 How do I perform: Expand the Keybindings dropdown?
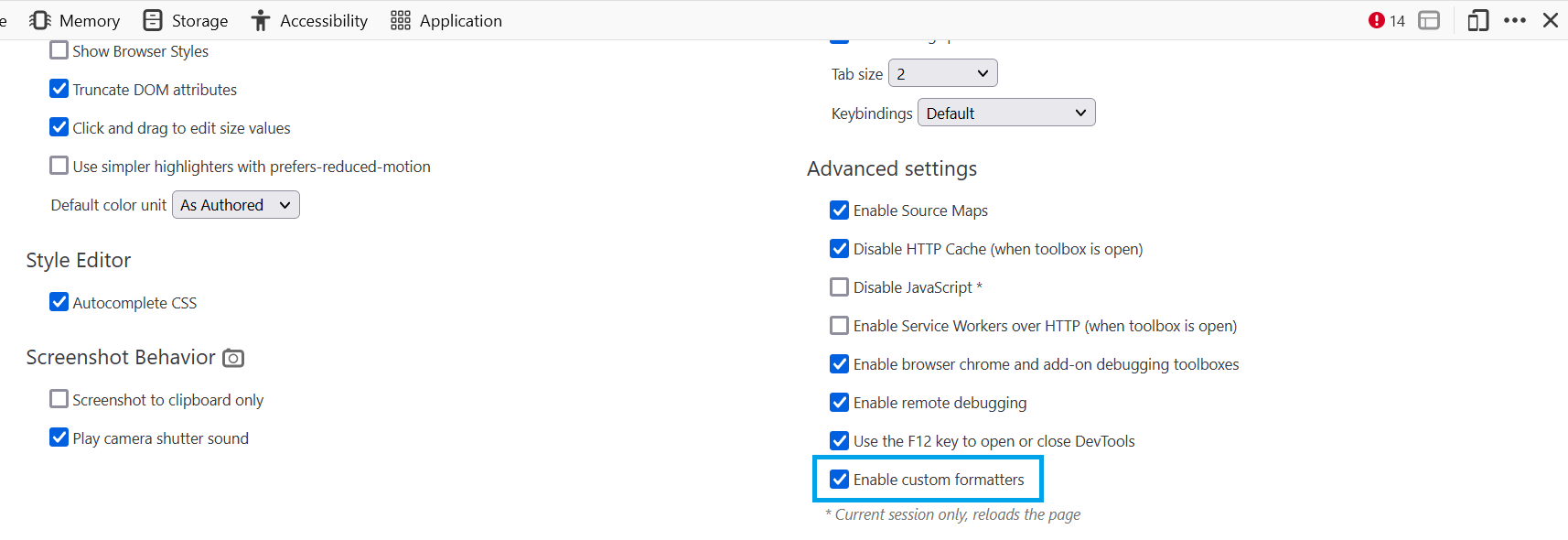click(x=1005, y=113)
